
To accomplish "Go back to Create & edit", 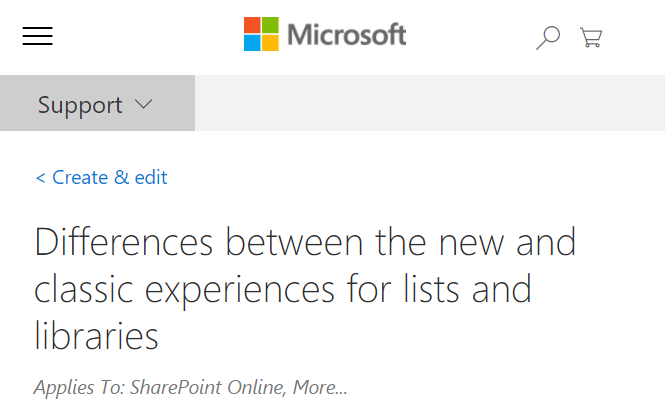I will click(x=109, y=177).
